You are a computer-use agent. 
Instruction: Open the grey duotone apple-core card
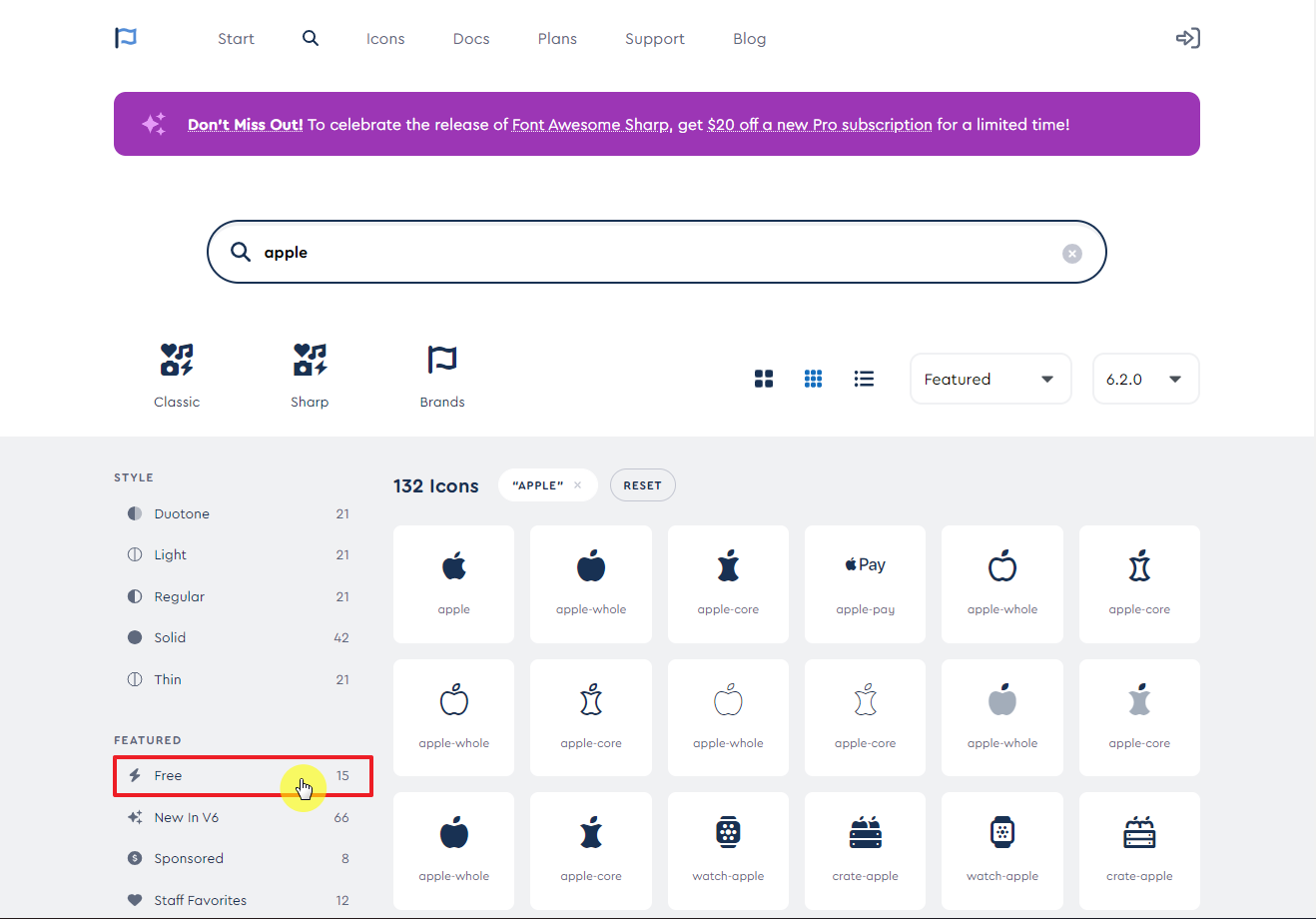click(1139, 717)
